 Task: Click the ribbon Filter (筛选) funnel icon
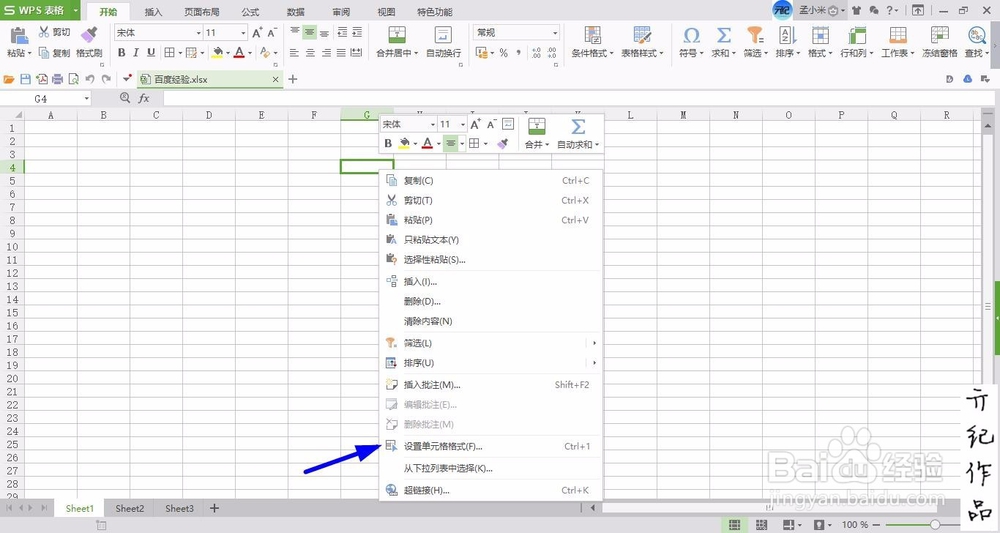click(x=755, y=34)
